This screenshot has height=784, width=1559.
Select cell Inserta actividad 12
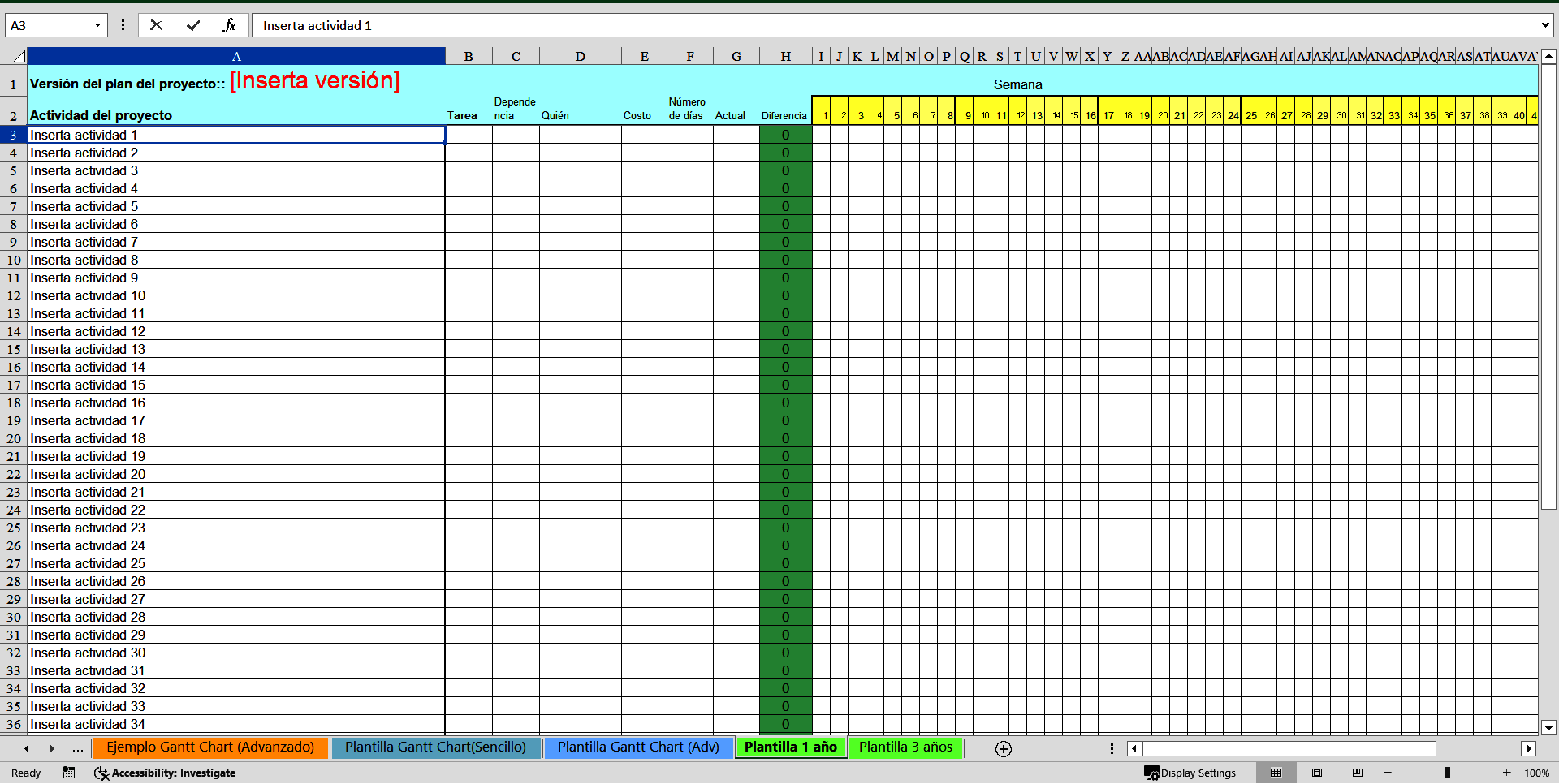coord(236,332)
